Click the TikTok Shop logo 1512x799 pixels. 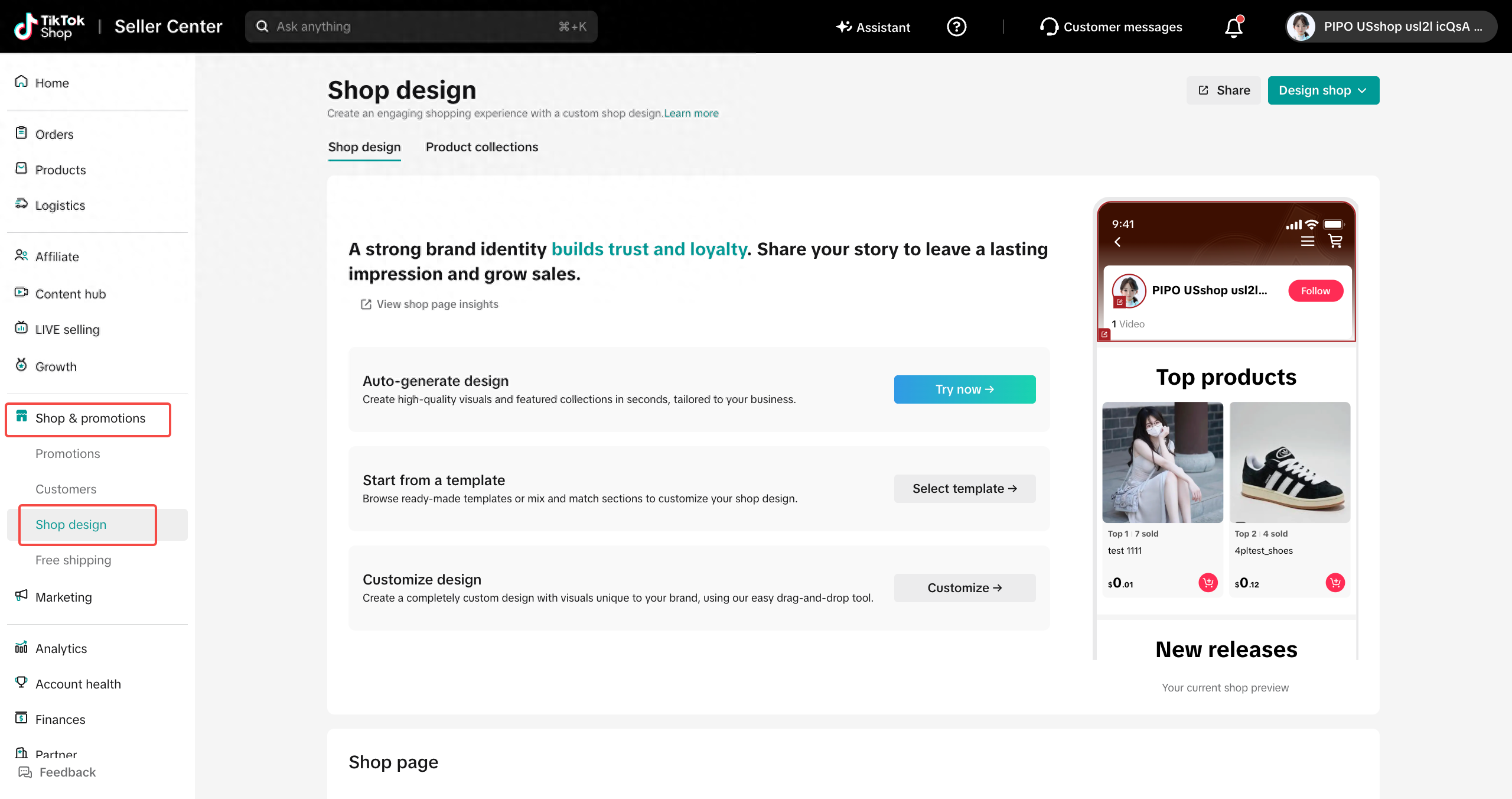tap(50, 27)
